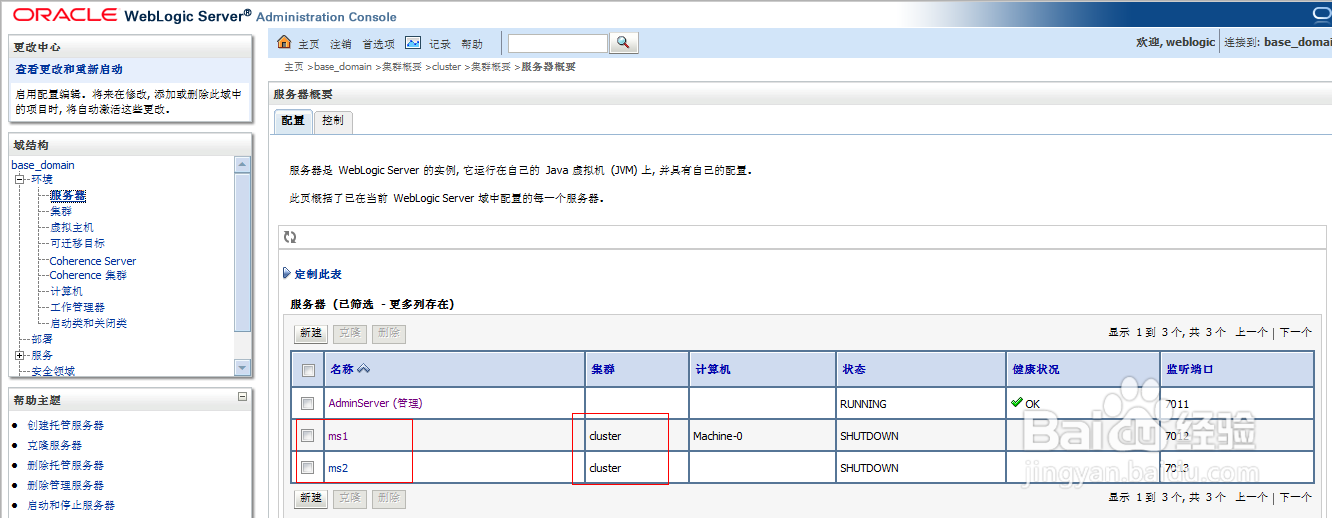Viewport: 1332px width, 518px height.
Task: Check the ms1 row checkbox
Action: [x=308, y=436]
